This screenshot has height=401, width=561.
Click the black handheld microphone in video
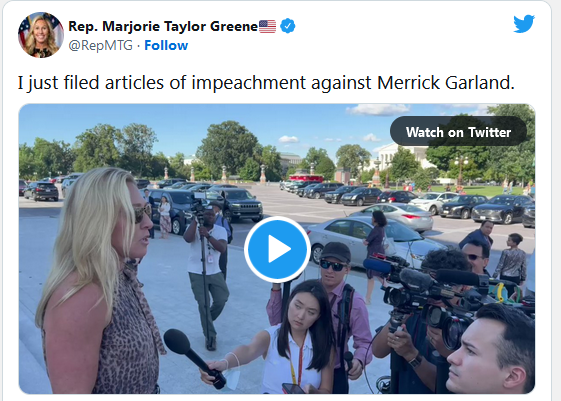pos(193,357)
